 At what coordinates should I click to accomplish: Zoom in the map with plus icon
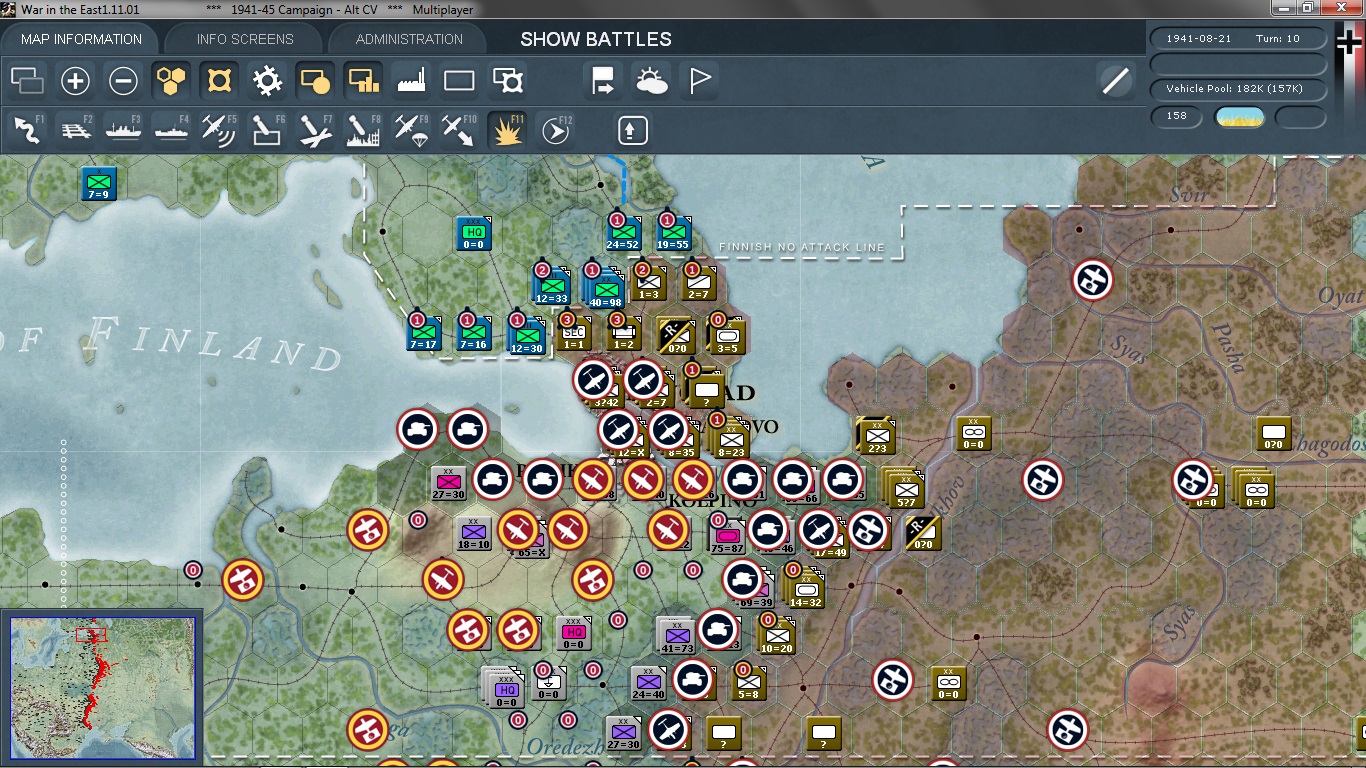(75, 80)
